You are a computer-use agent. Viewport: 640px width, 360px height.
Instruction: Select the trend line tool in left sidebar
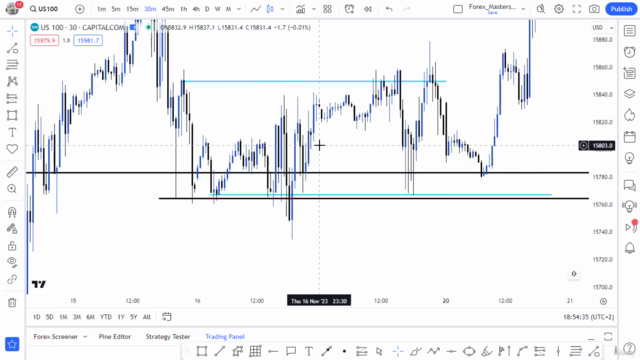coord(12,48)
